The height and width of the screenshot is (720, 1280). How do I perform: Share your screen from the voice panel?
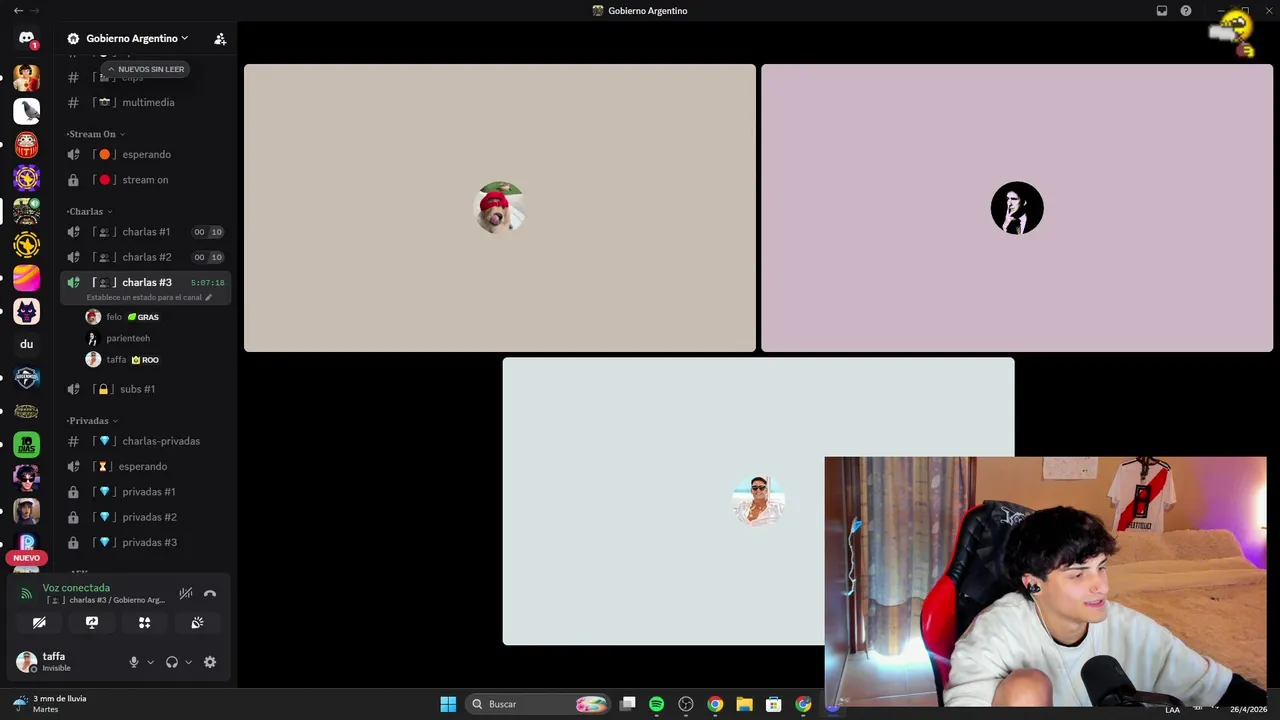pyautogui.click(x=92, y=622)
